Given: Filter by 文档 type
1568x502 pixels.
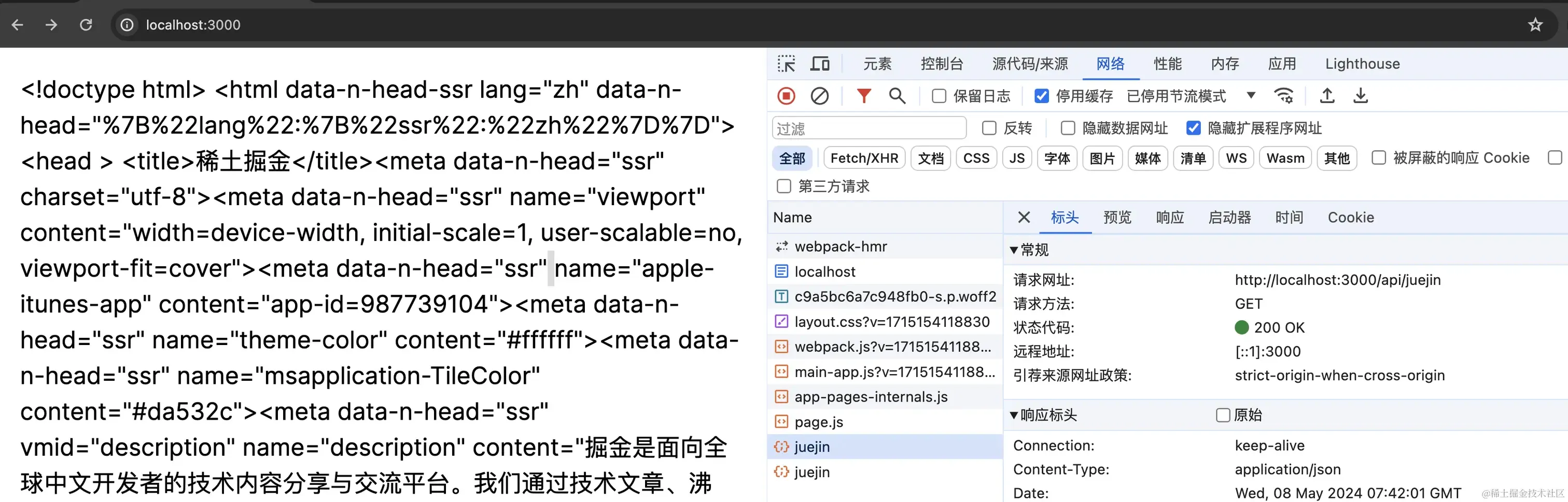Looking at the screenshot, I should (931, 158).
